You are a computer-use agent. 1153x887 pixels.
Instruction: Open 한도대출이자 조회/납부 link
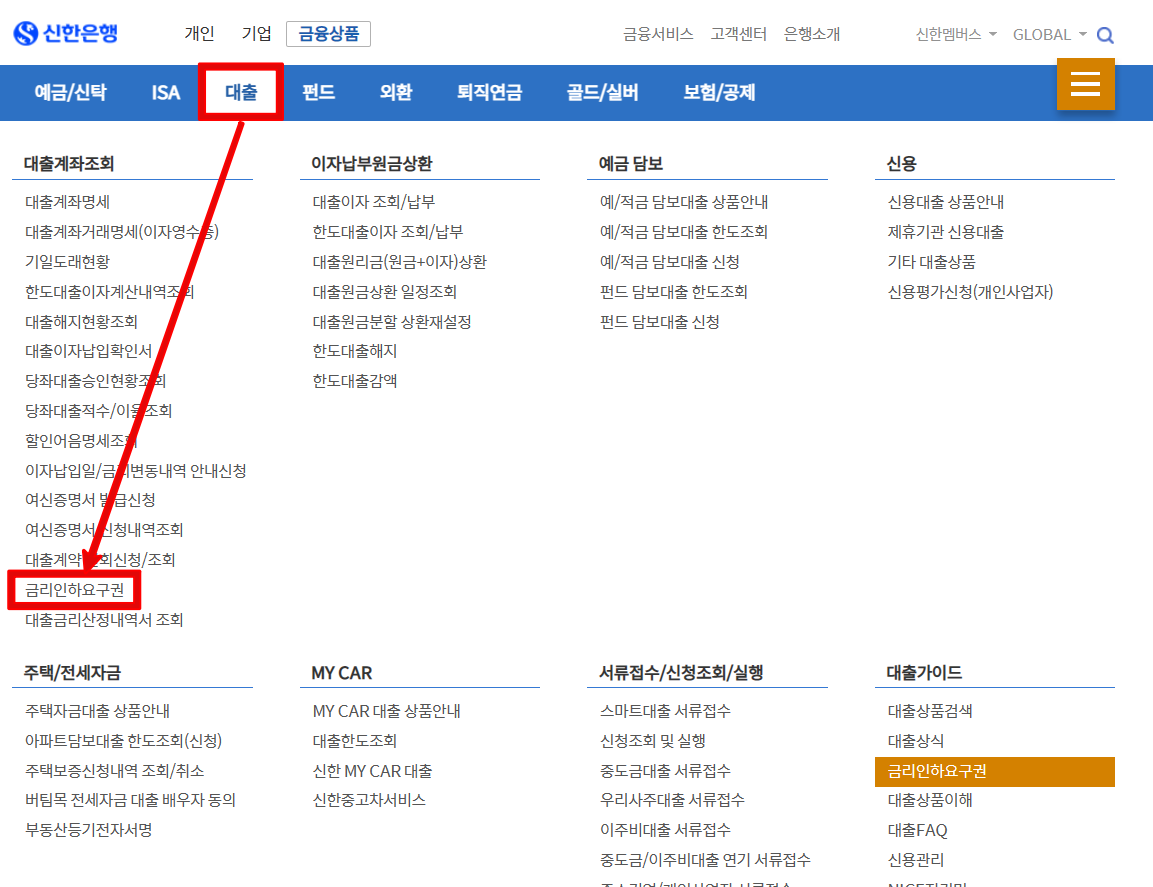[388, 232]
